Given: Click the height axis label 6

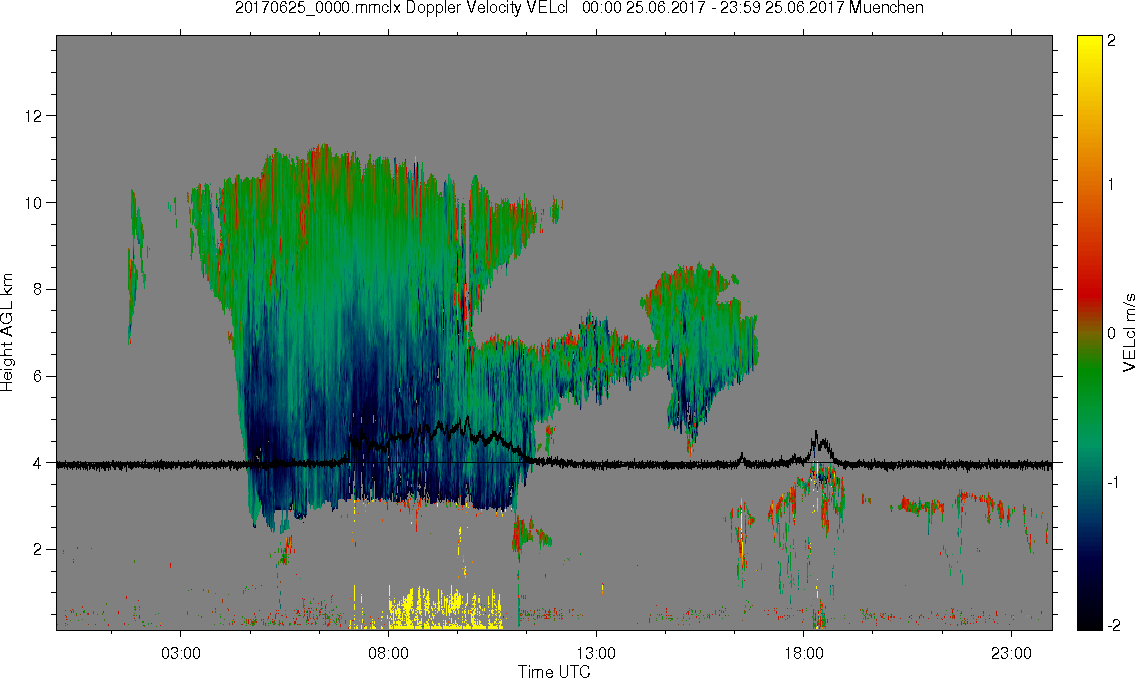Looking at the screenshot, I should 38,376.
